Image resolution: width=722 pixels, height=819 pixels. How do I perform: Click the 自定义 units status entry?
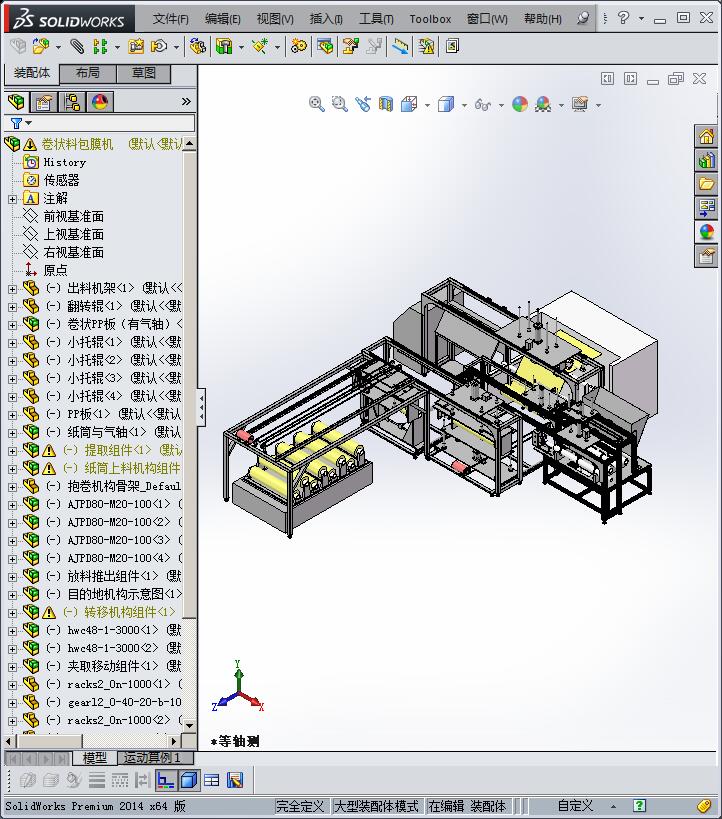pyautogui.click(x=575, y=806)
